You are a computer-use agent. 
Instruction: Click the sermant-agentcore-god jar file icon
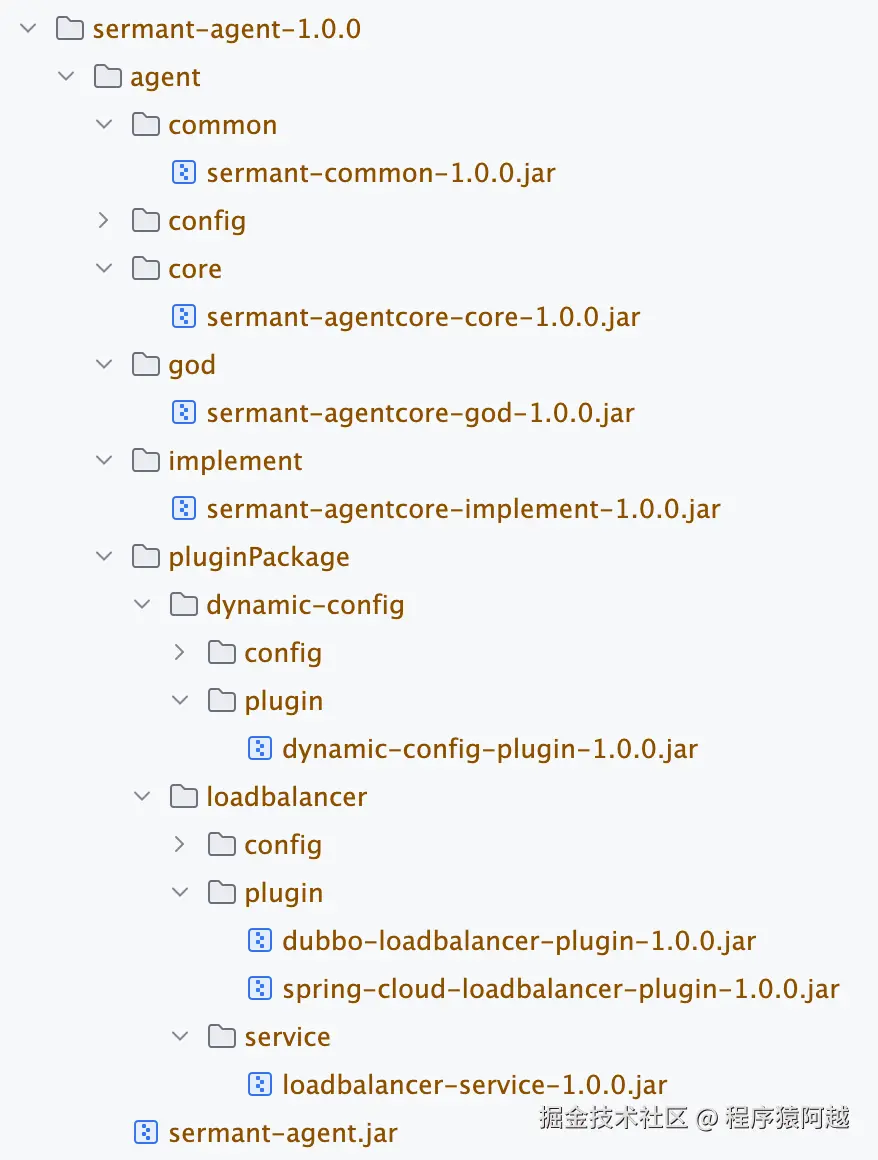(x=184, y=412)
